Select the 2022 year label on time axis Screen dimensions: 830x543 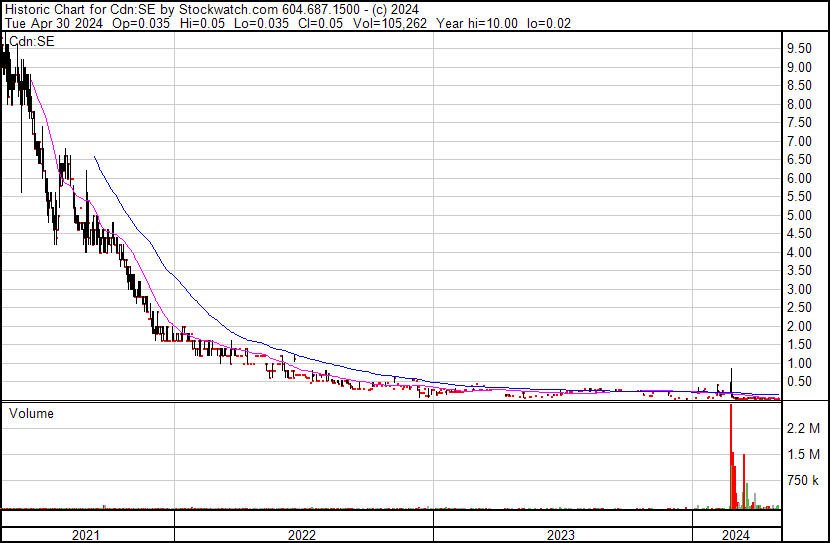coord(302,535)
